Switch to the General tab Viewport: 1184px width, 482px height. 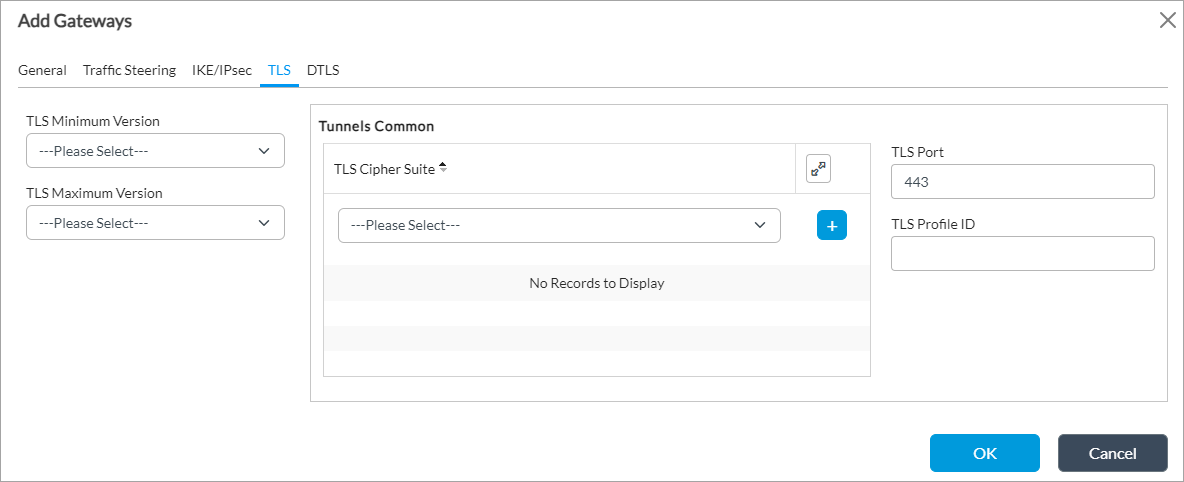tap(42, 70)
